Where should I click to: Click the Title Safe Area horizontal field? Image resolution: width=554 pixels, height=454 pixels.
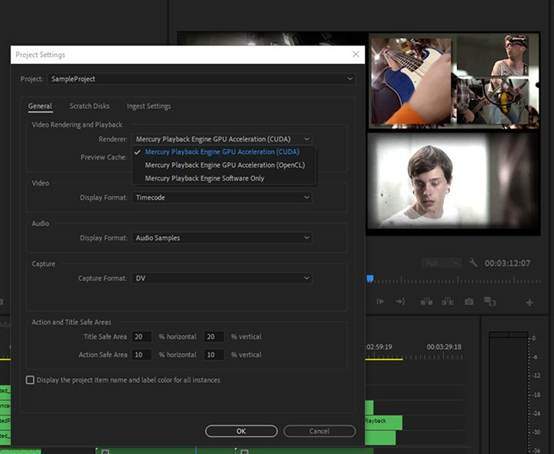click(142, 337)
